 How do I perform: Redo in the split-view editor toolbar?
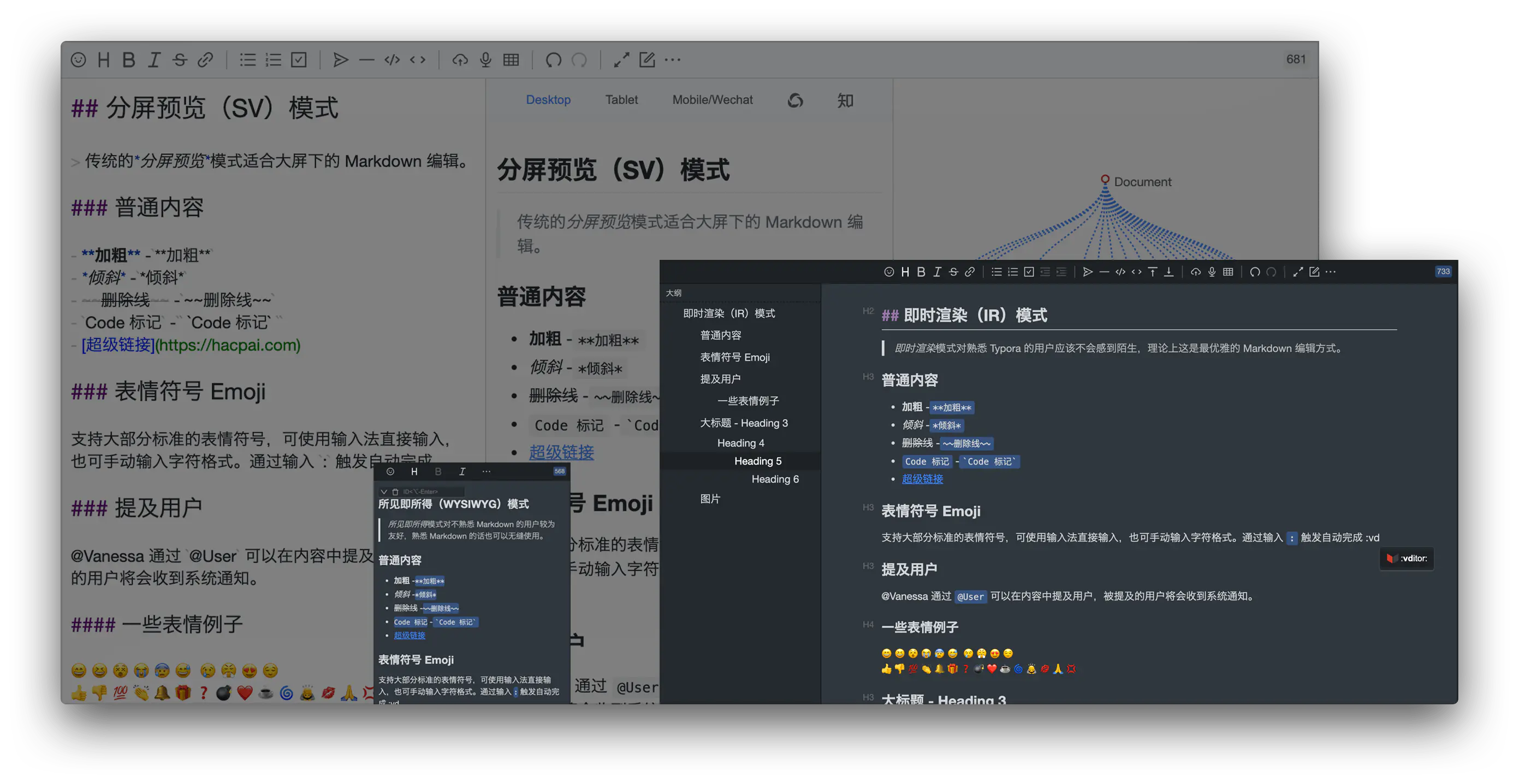(579, 60)
